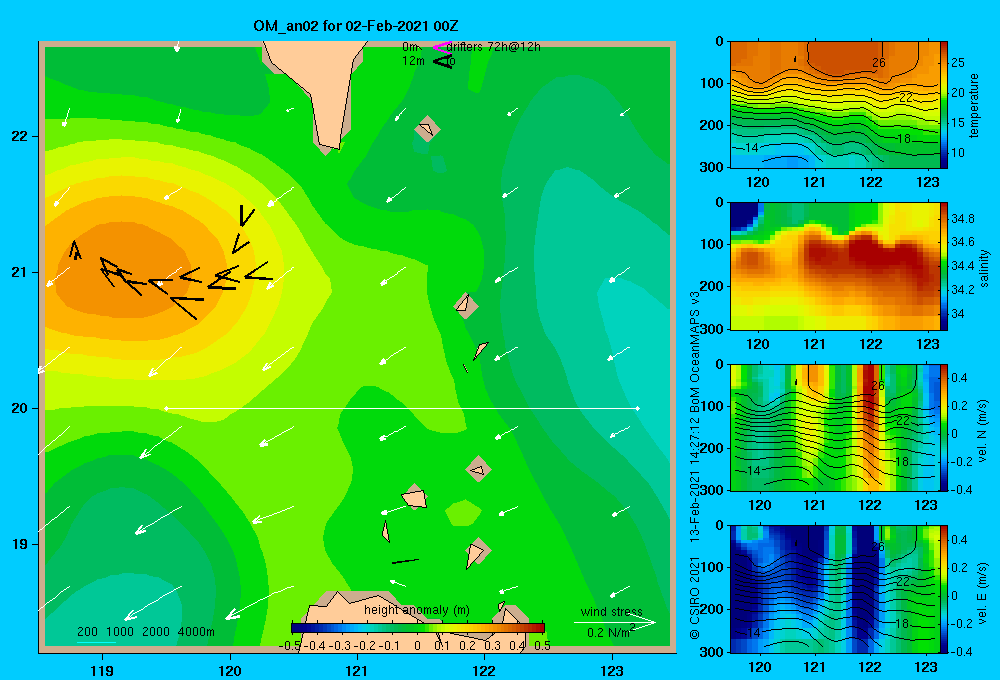Click the 'vel. N (m/s)' label
The image size is (1000, 680).
(982, 431)
